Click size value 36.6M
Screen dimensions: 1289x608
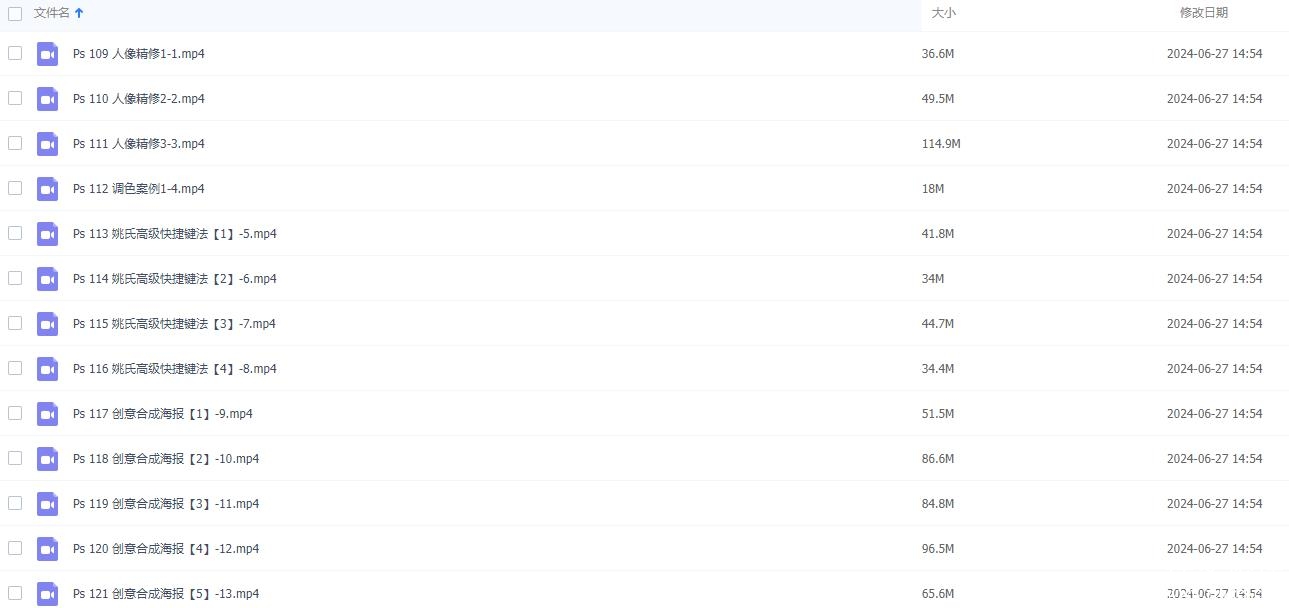coord(938,54)
